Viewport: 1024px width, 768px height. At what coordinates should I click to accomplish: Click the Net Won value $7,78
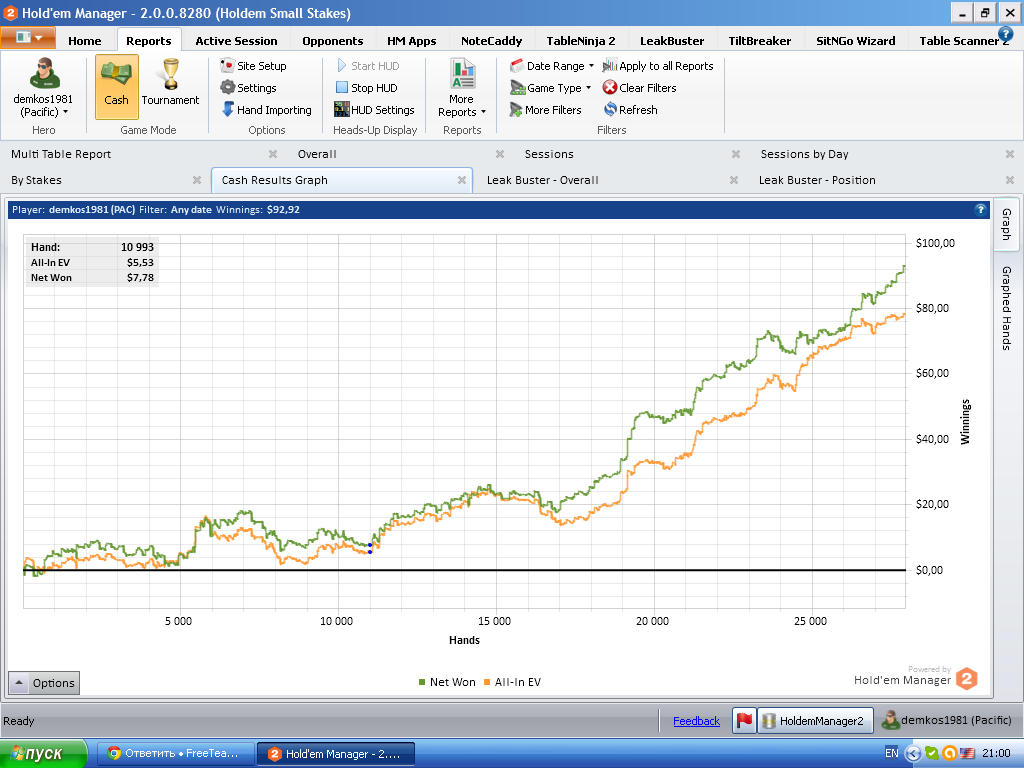coord(140,278)
